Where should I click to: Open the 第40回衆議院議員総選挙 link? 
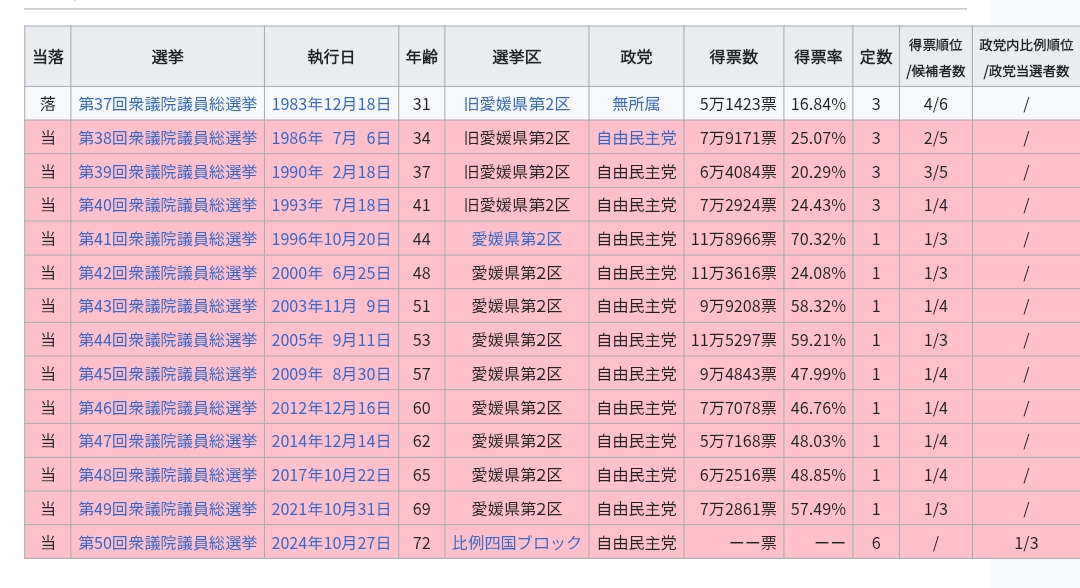click(x=167, y=205)
